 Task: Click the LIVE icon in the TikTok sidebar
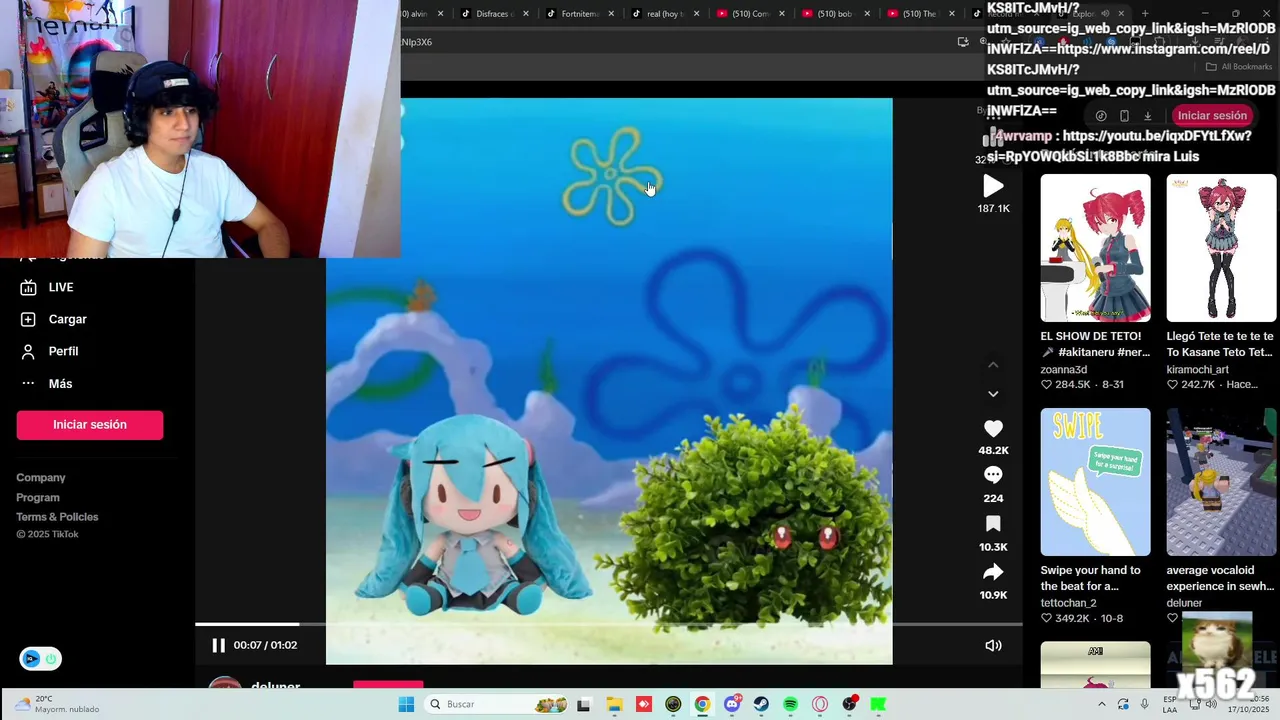pyautogui.click(x=28, y=287)
